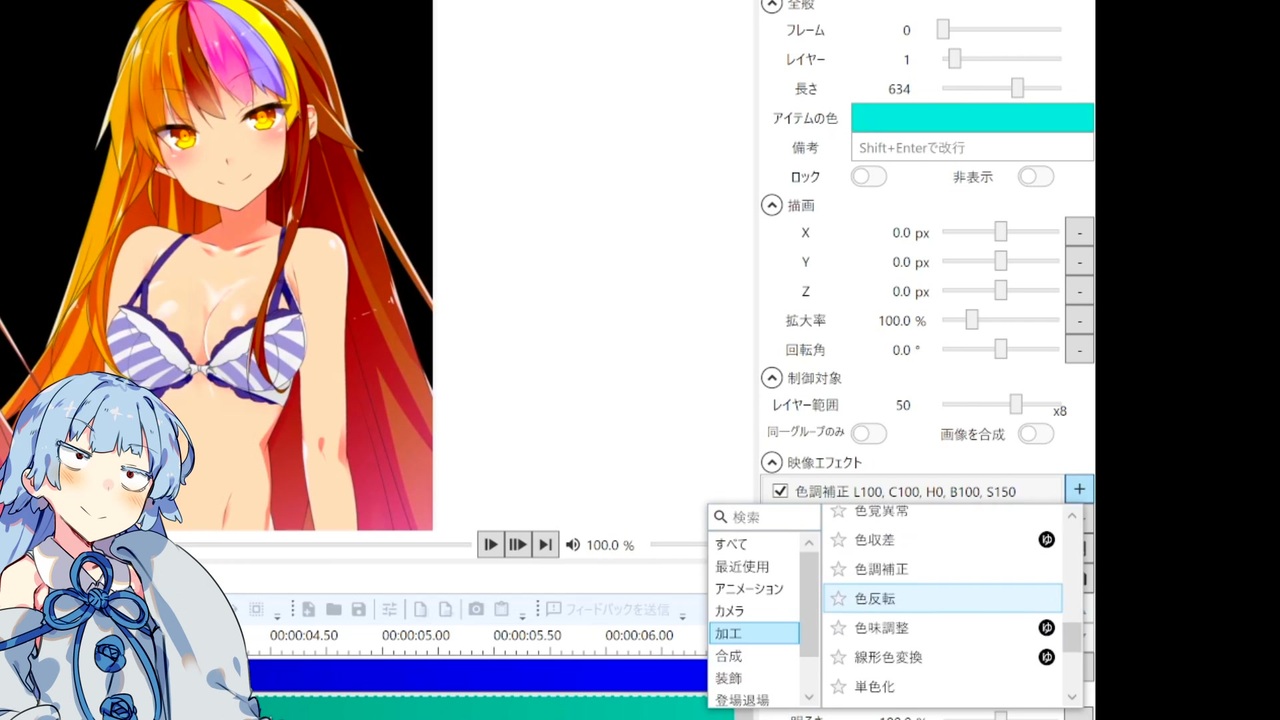This screenshot has width=1280, height=720.
Task: Open settings via the sliders icon
Action: point(390,609)
